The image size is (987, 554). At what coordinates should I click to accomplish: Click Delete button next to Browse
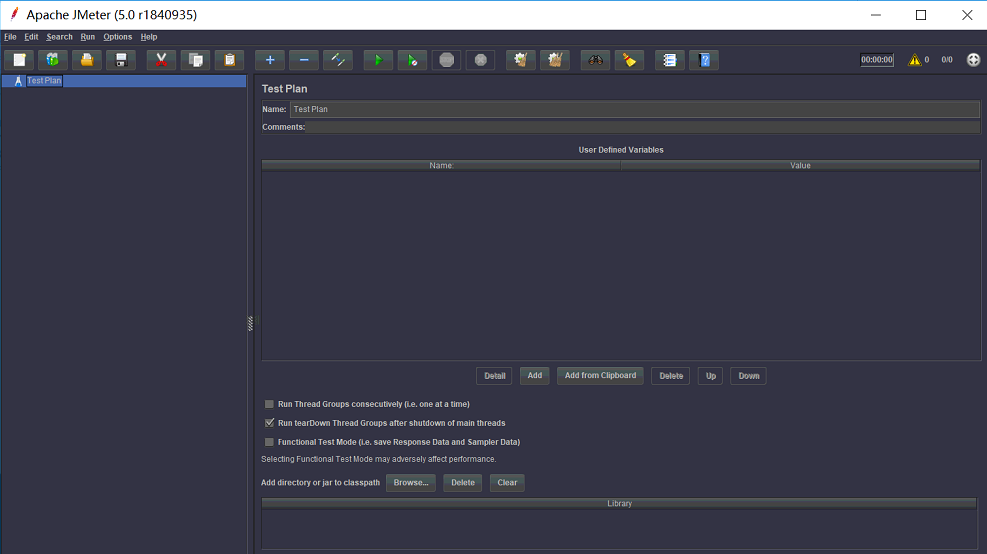463,483
